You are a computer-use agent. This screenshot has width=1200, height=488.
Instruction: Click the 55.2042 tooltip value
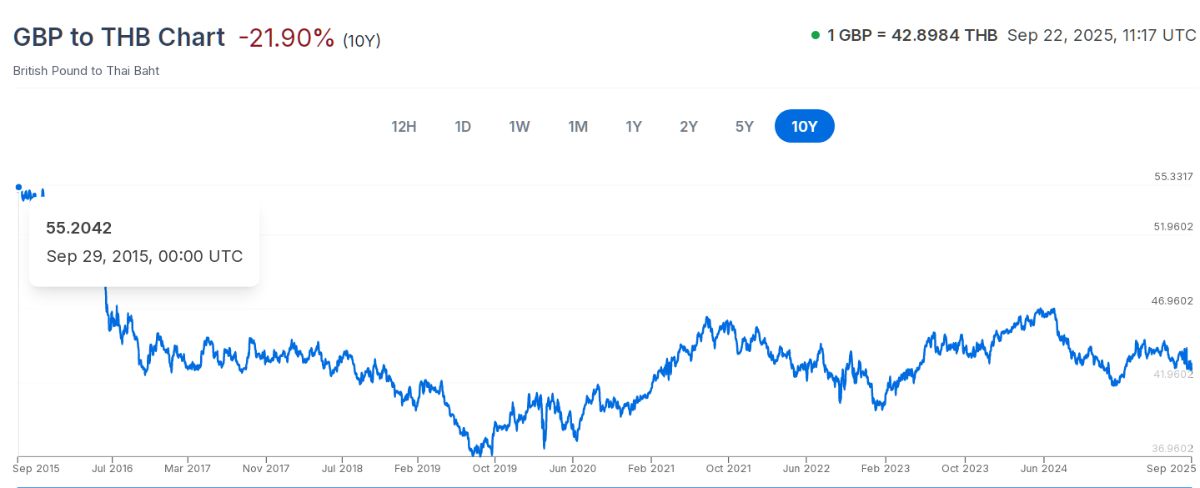[x=79, y=228]
